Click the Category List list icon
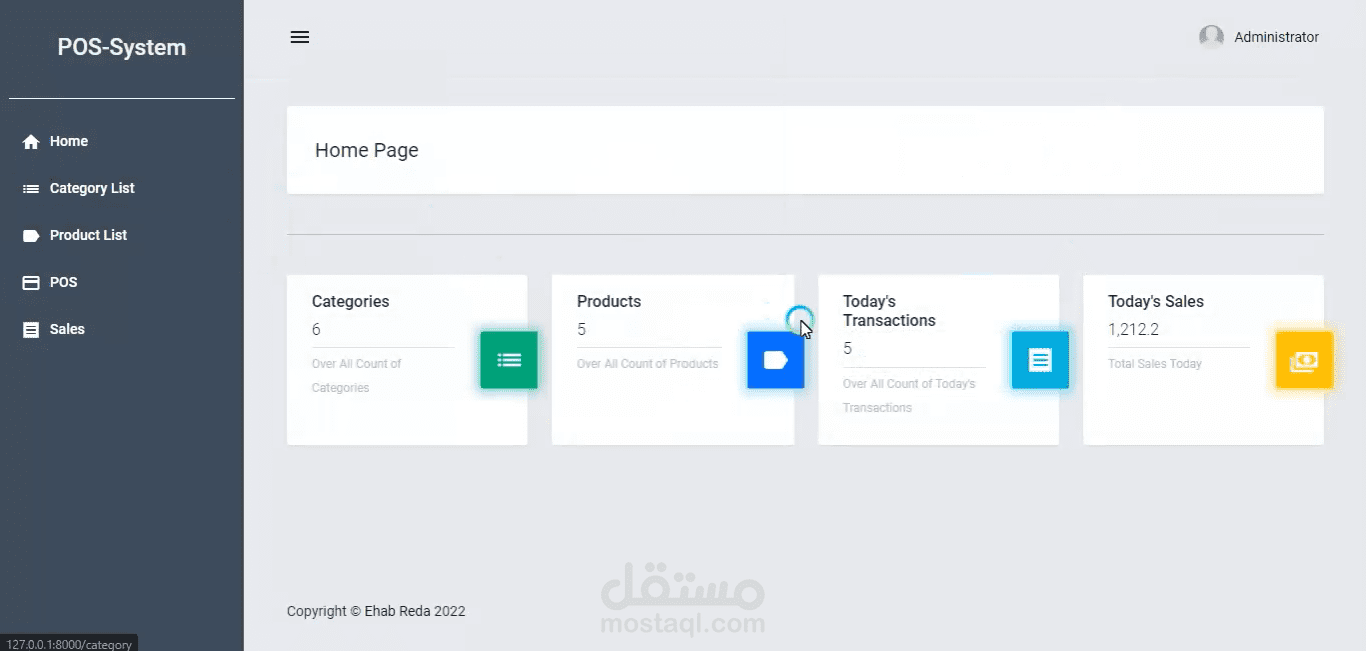This screenshot has height=651, width=1366. (31, 189)
